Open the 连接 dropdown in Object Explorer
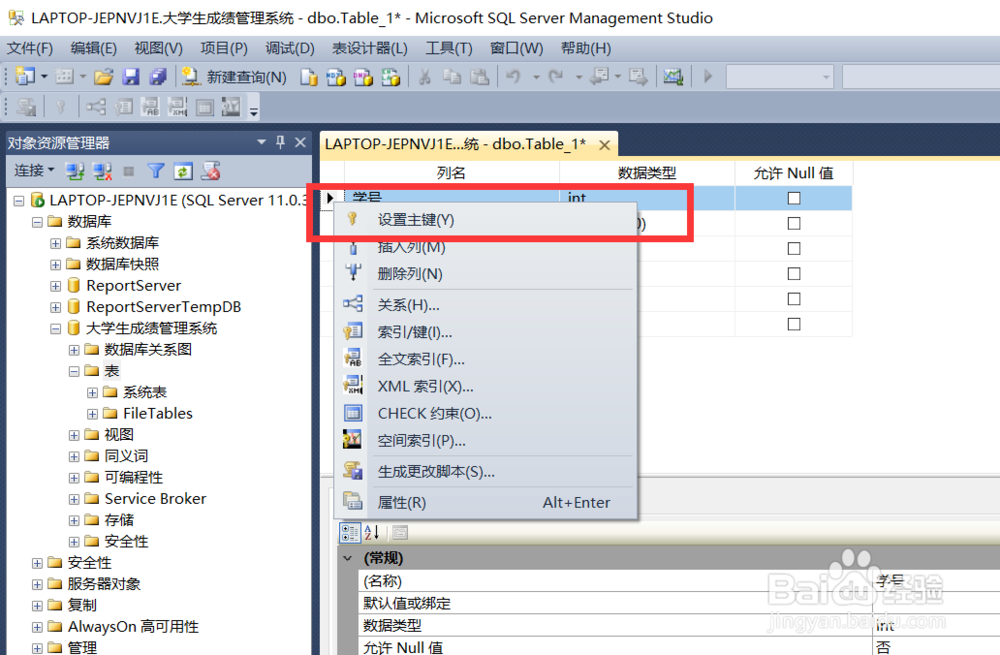This screenshot has width=1000, height=655. 34,170
